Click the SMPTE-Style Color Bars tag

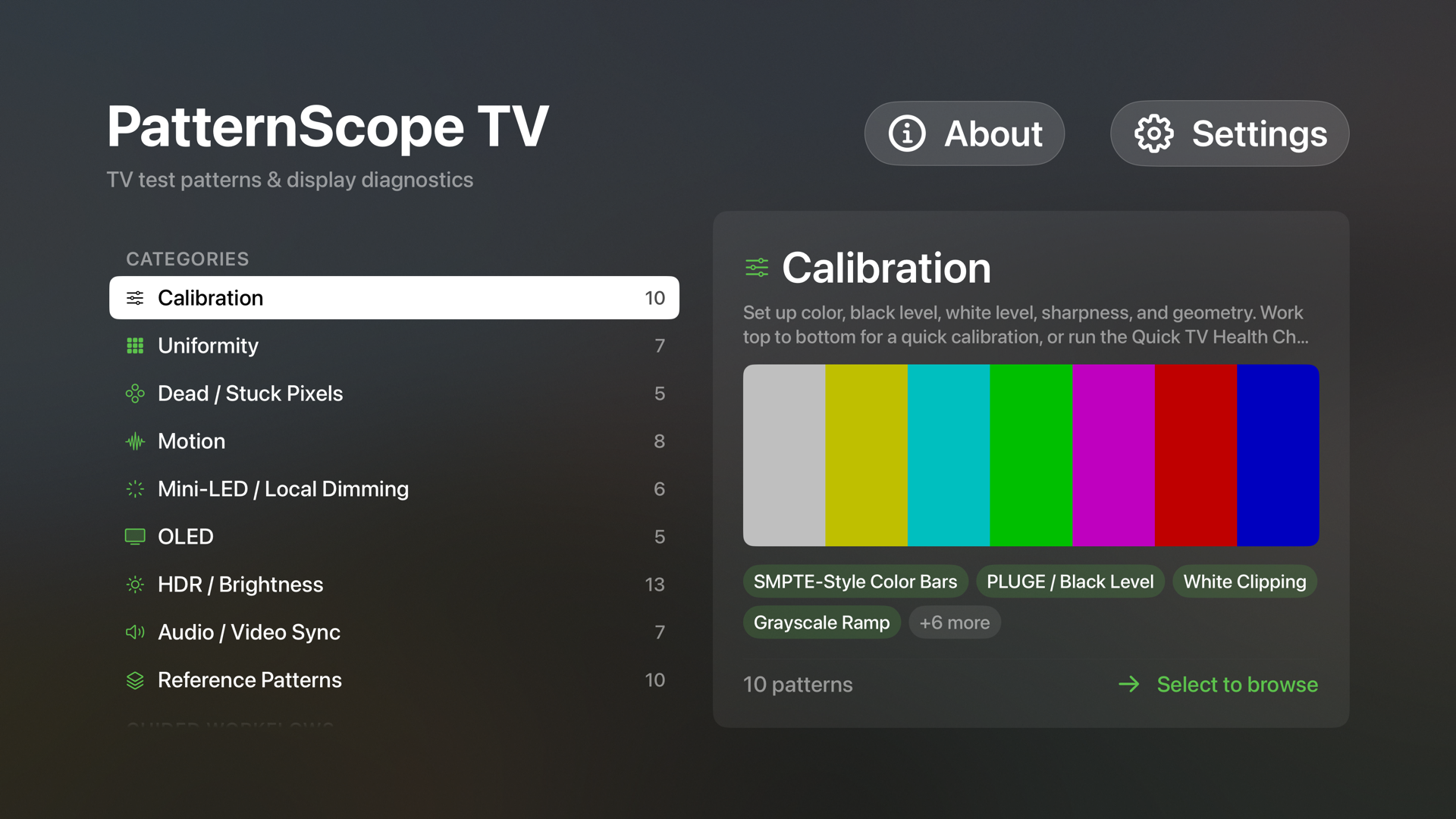tap(855, 582)
